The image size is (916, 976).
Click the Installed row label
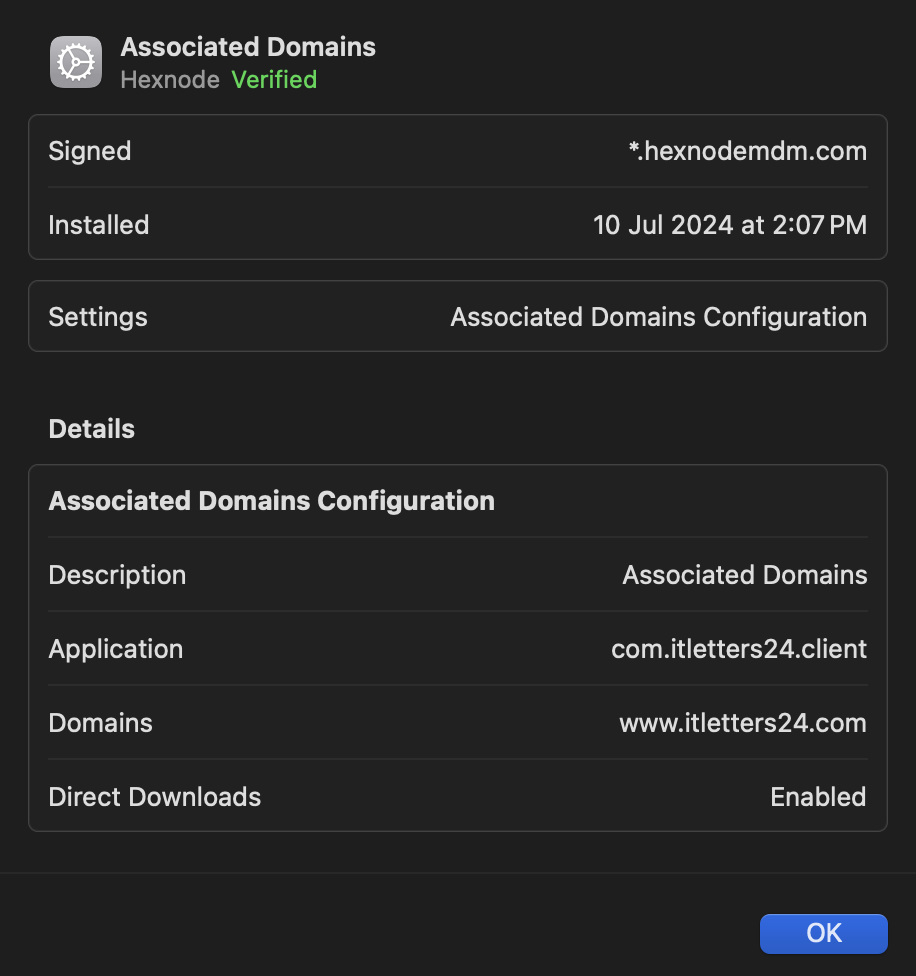[99, 225]
